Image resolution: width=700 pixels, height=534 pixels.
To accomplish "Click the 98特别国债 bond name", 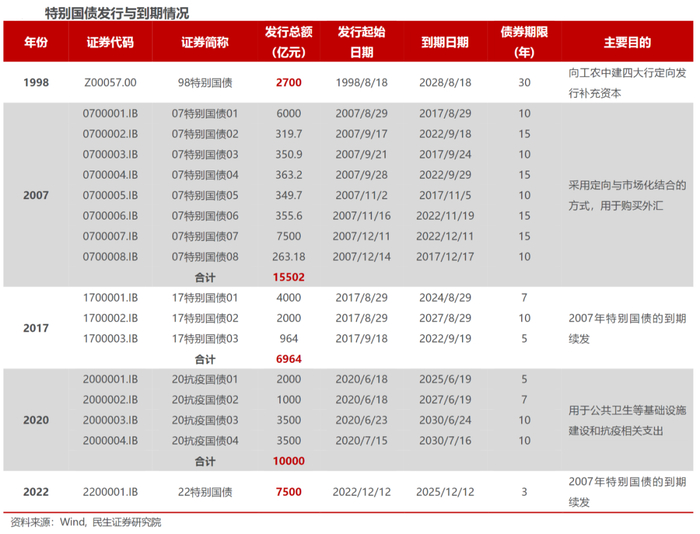I will 205,83.
